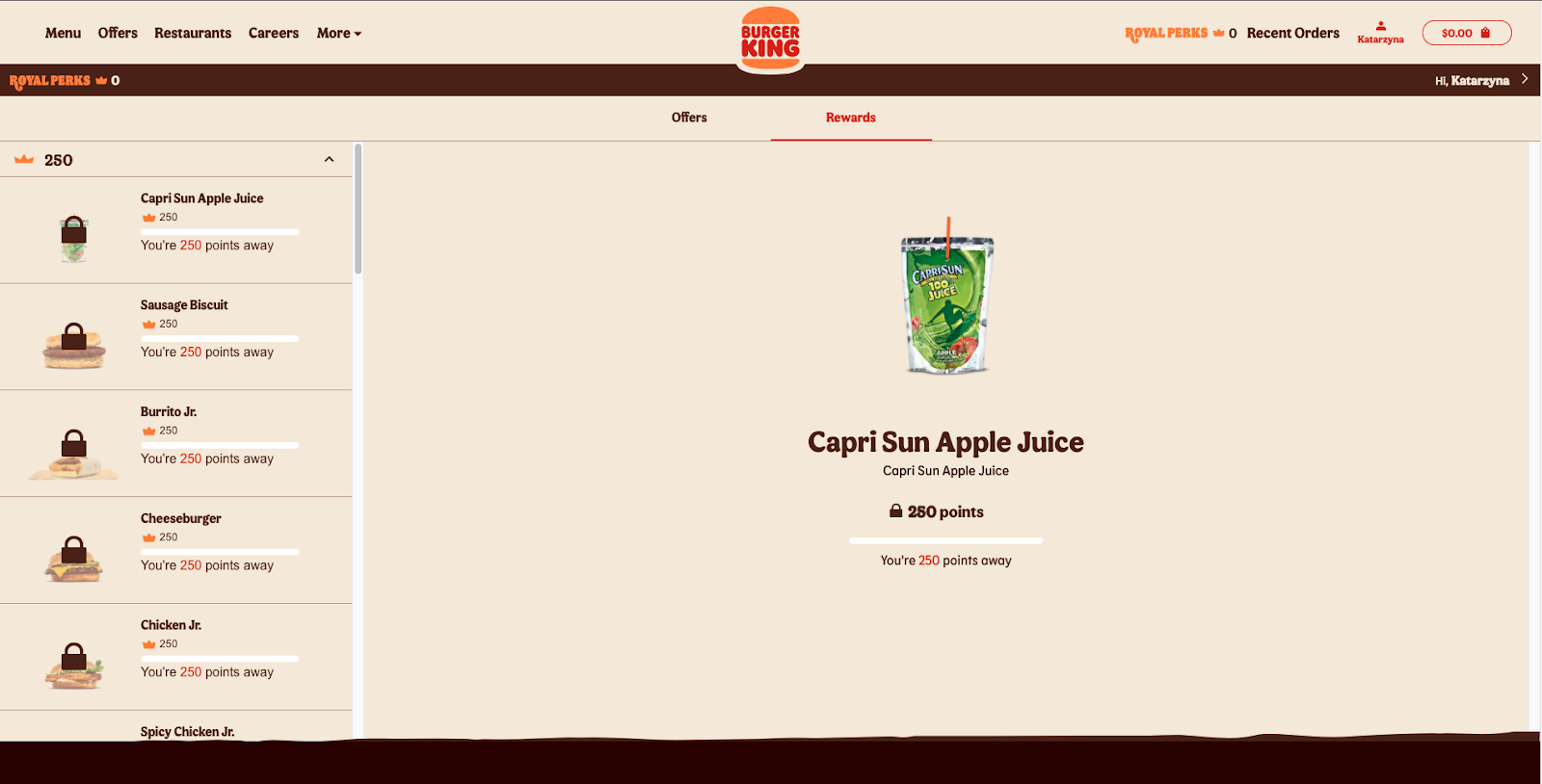
Task: Open the $0.00 cart button
Action: (x=1466, y=33)
